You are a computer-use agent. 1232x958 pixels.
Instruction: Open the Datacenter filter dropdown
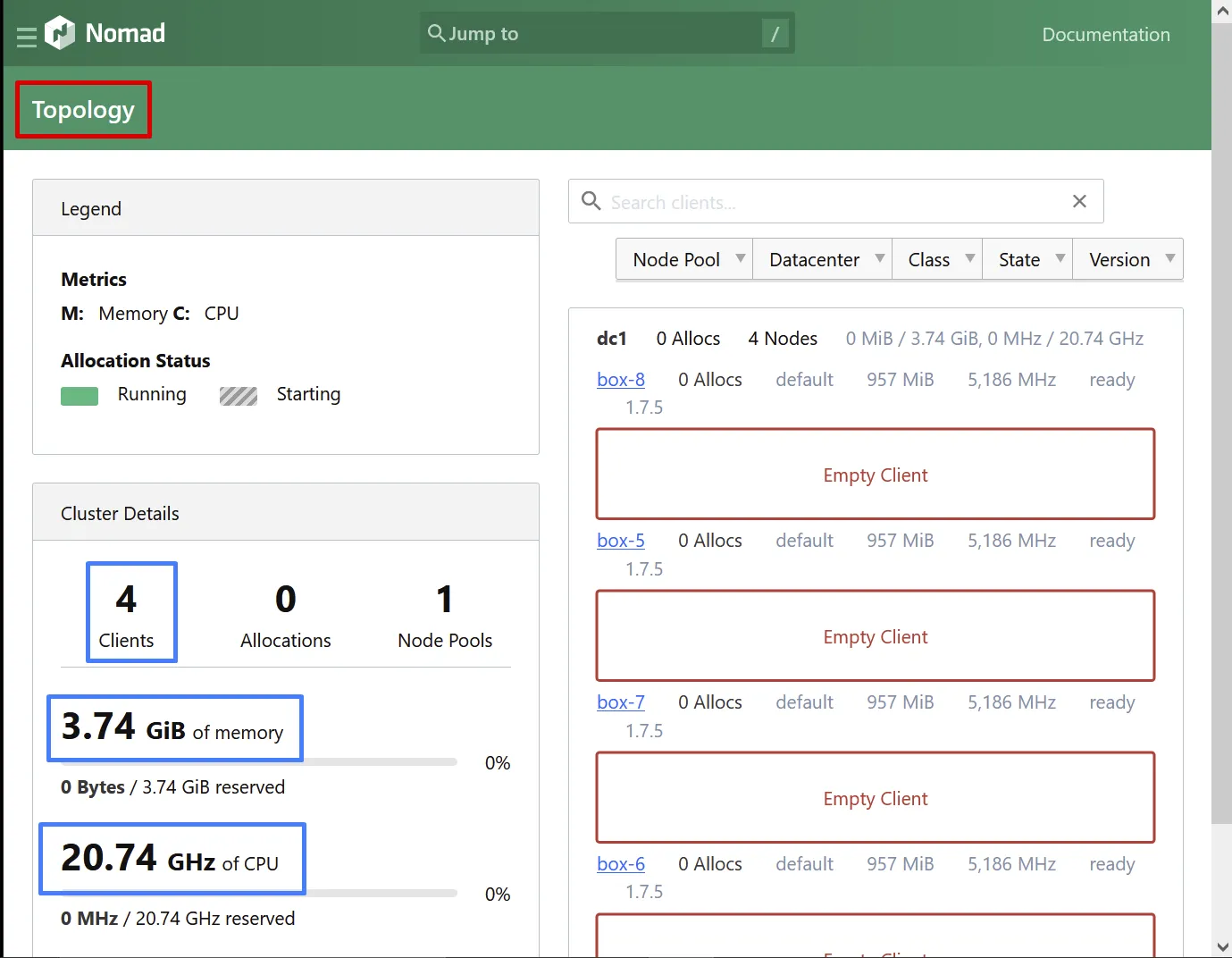tap(822, 260)
